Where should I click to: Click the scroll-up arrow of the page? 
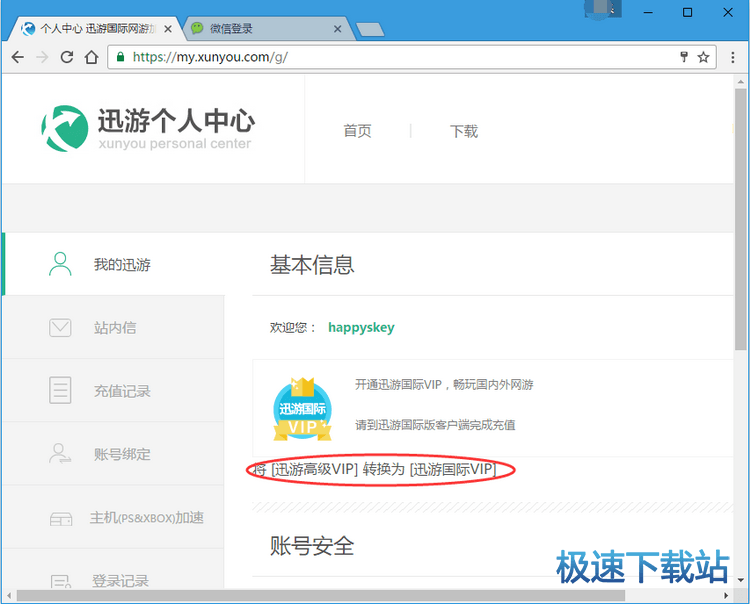pos(740,82)
